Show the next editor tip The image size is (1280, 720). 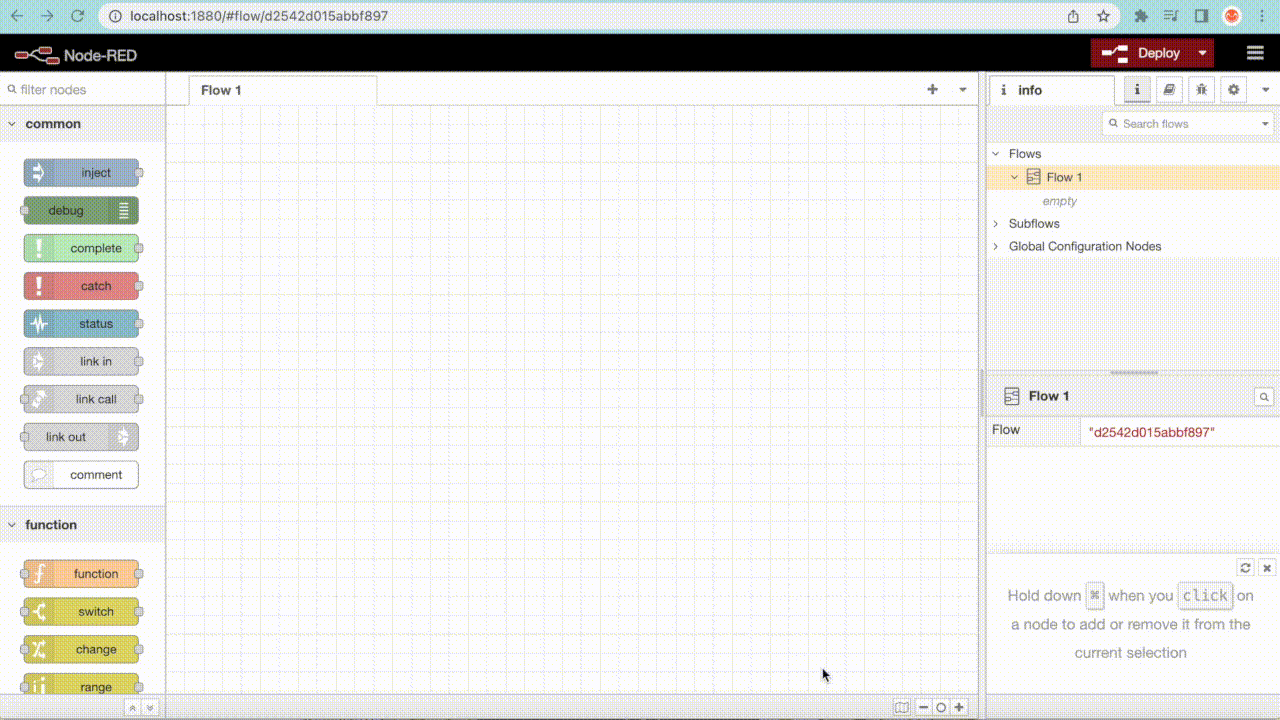click(x=1245, y=567)
